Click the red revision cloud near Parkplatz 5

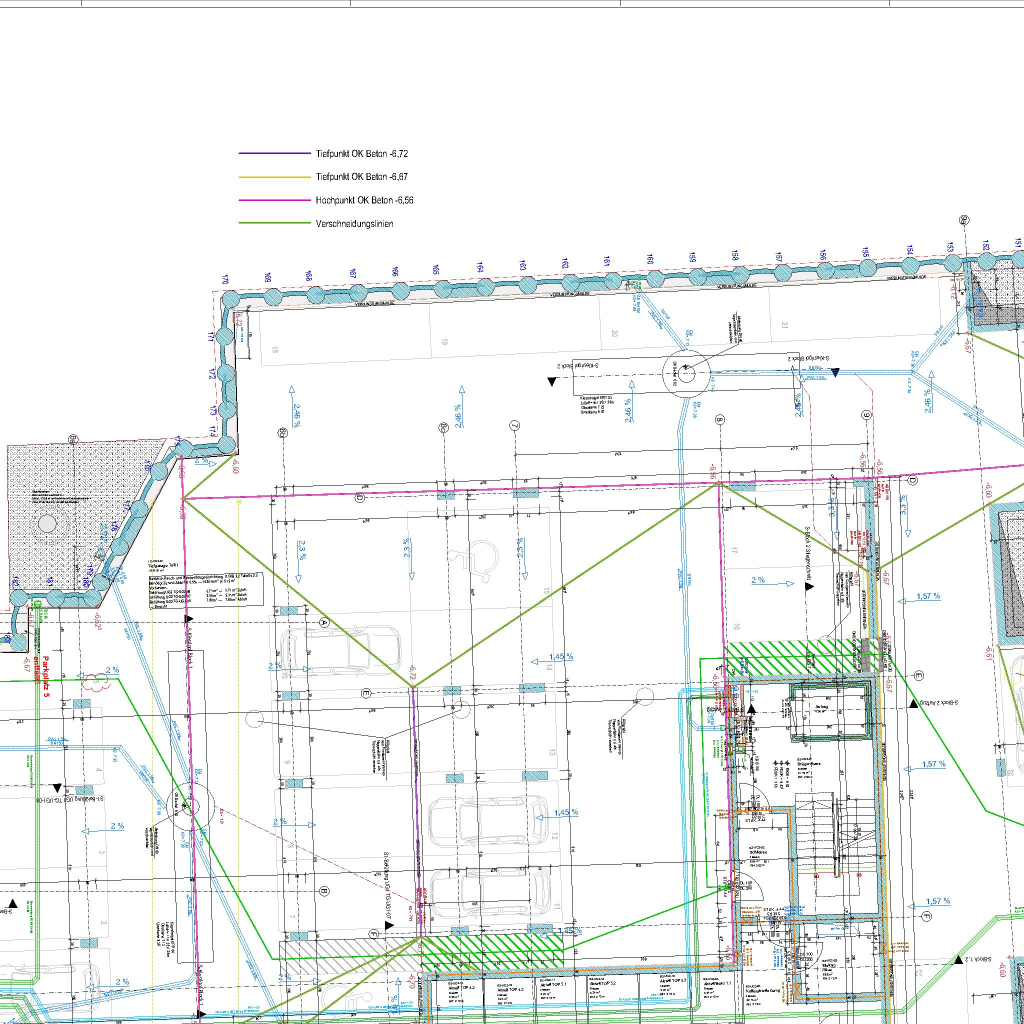click(95, 681)
